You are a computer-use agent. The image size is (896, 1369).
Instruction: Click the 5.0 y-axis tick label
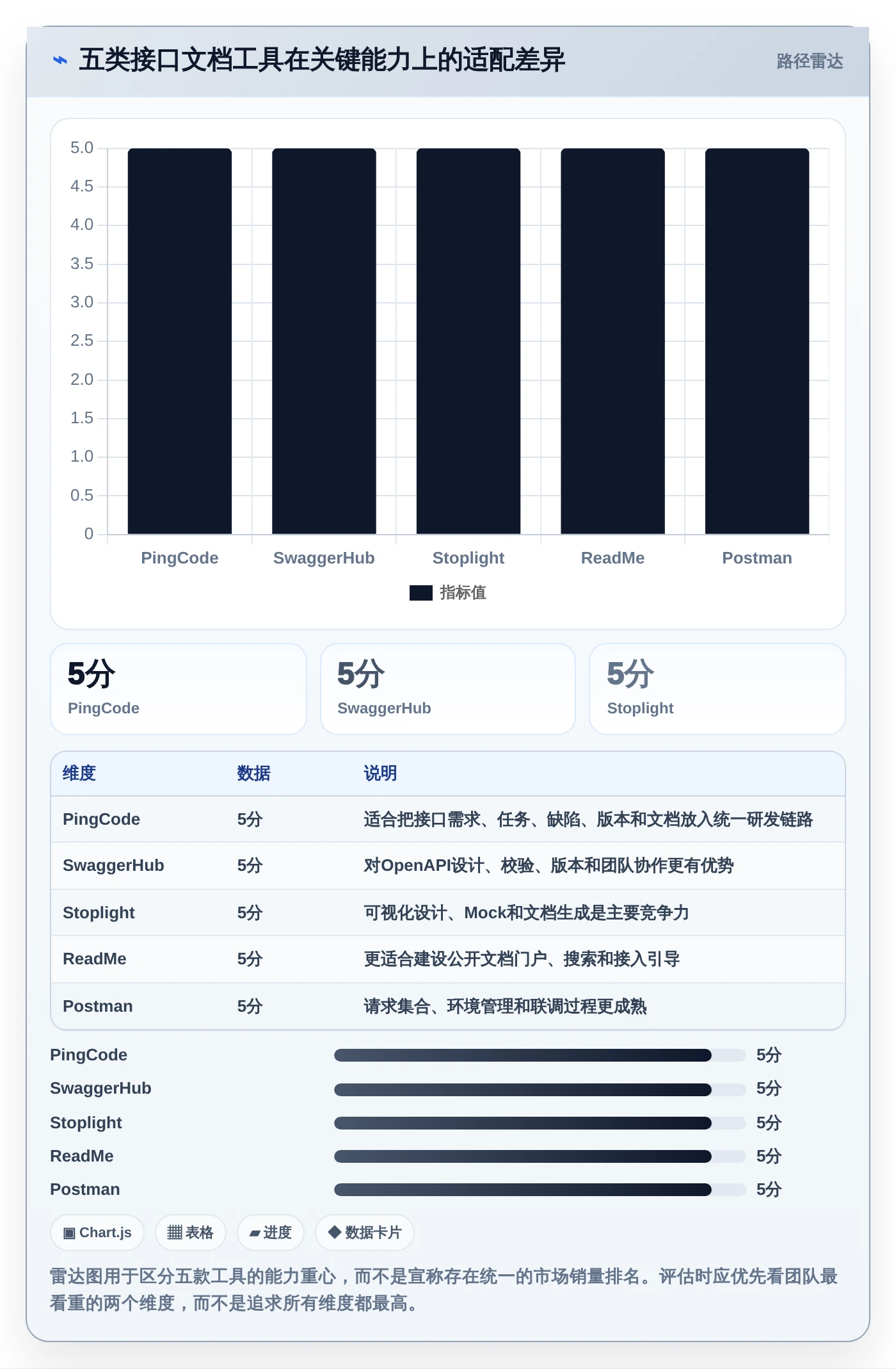tap(82, 148)
